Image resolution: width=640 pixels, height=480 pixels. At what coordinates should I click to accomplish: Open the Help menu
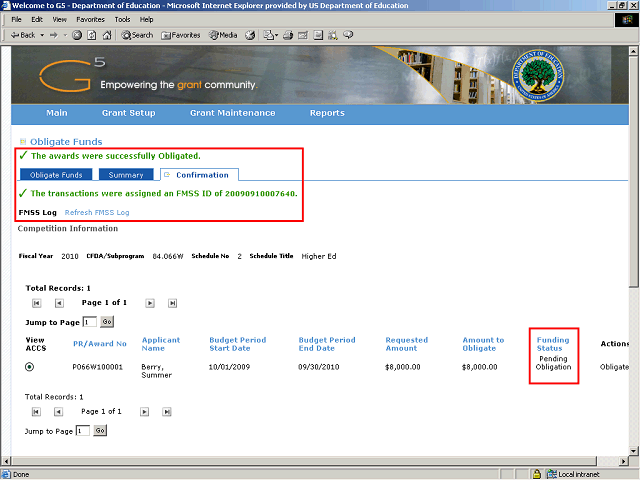147,20
